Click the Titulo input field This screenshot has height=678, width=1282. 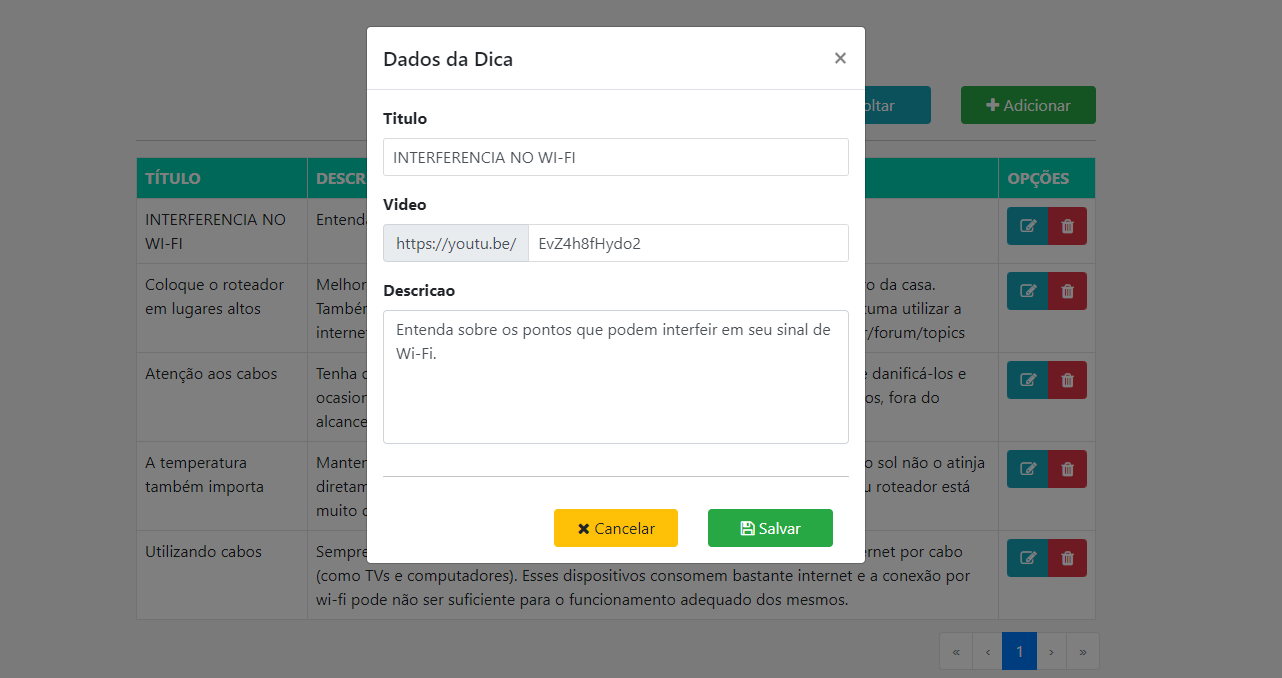[615, 157]
